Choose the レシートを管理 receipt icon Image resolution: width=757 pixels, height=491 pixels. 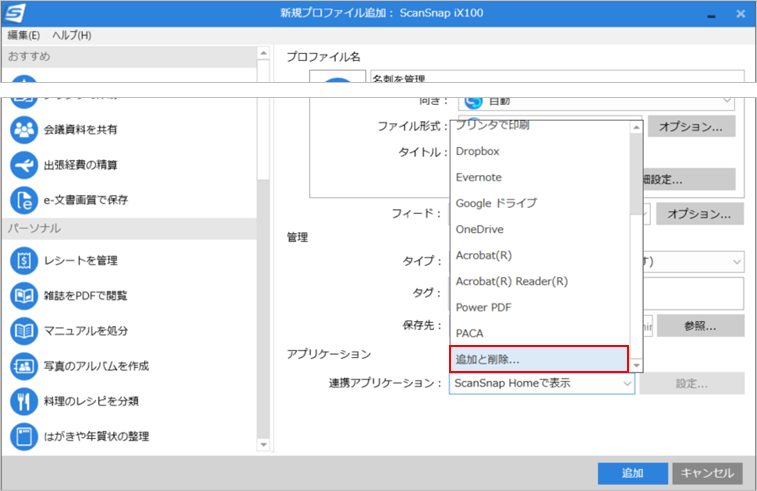coord(24,261)
